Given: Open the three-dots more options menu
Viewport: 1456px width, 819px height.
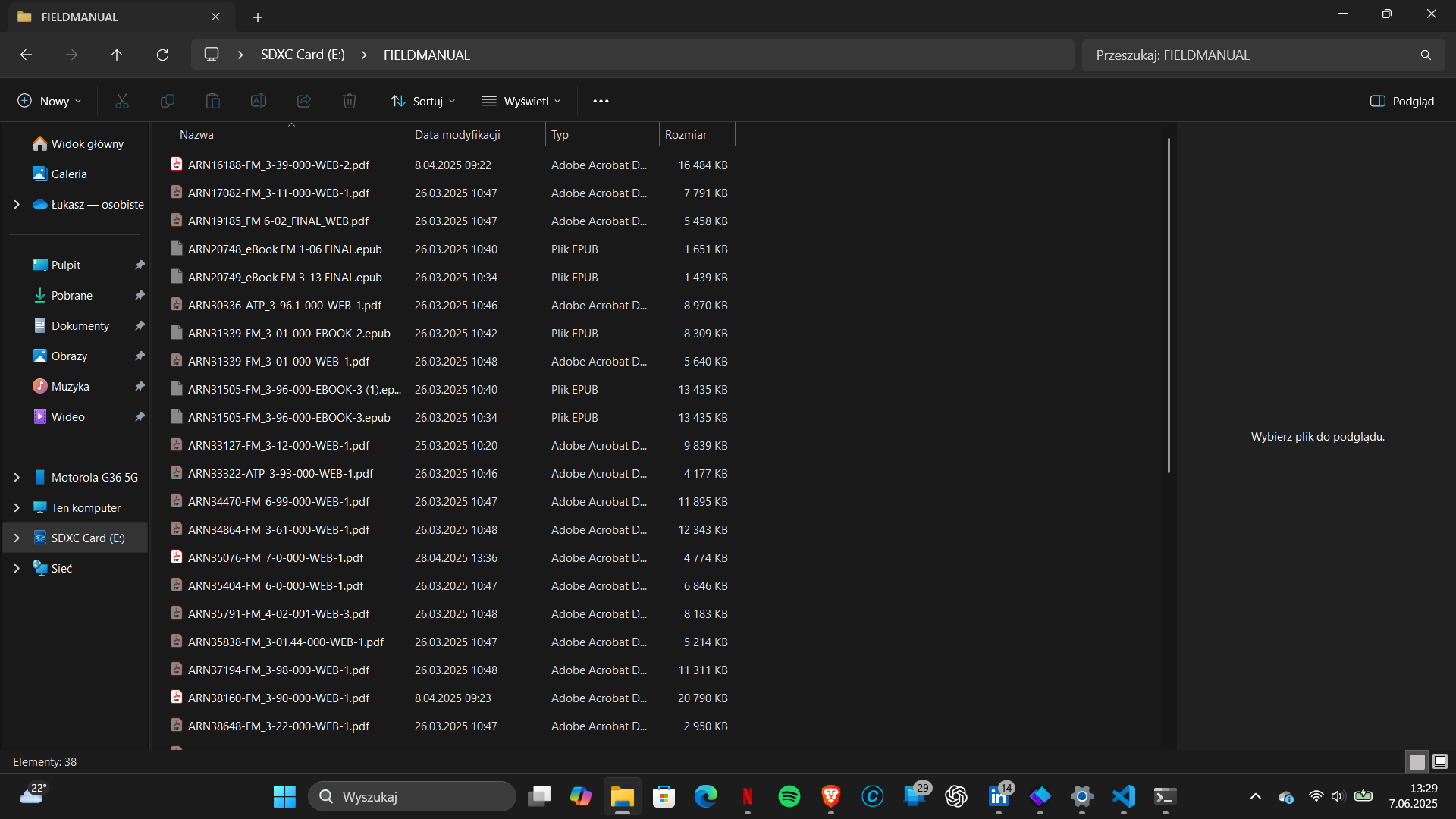Looking at the screenshot, I should (601, 101).
